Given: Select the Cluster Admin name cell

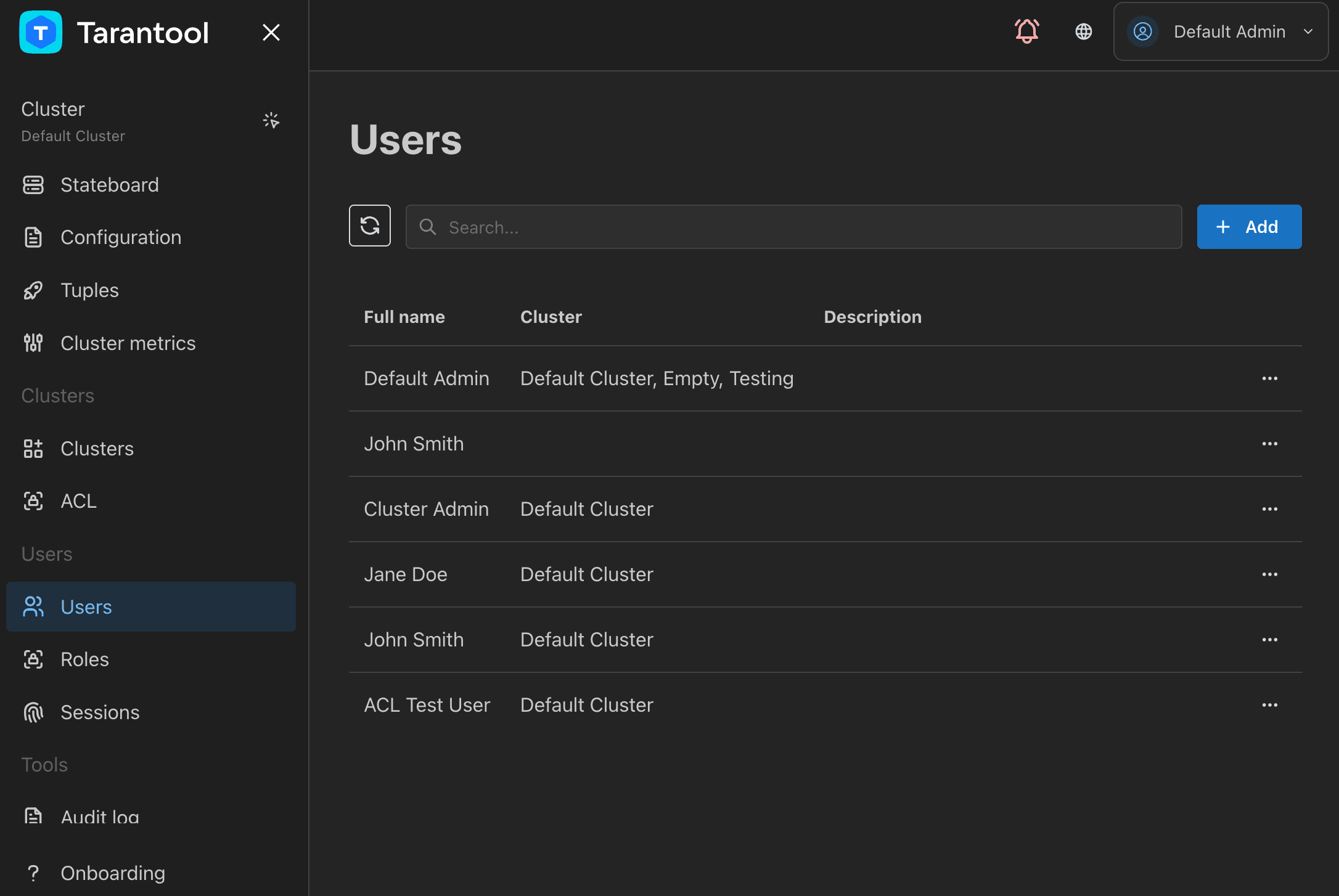Looking at the screenshot, I should pos(427,509).
